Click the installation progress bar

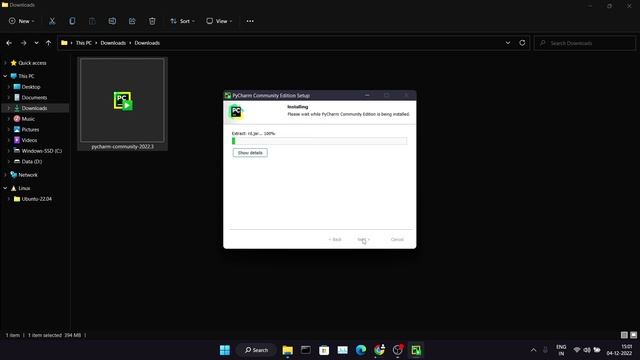[319, 141]
